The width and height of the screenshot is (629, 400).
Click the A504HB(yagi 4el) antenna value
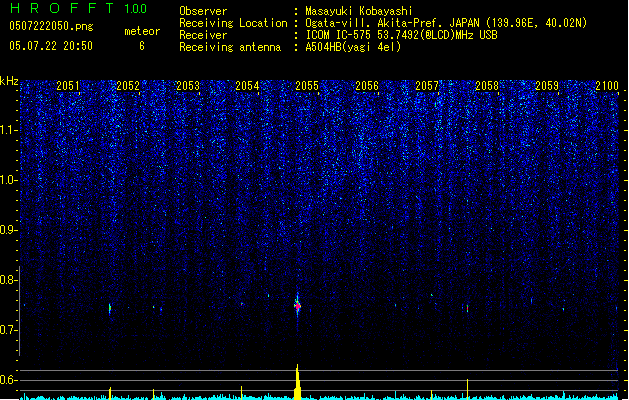coord(353,47)
